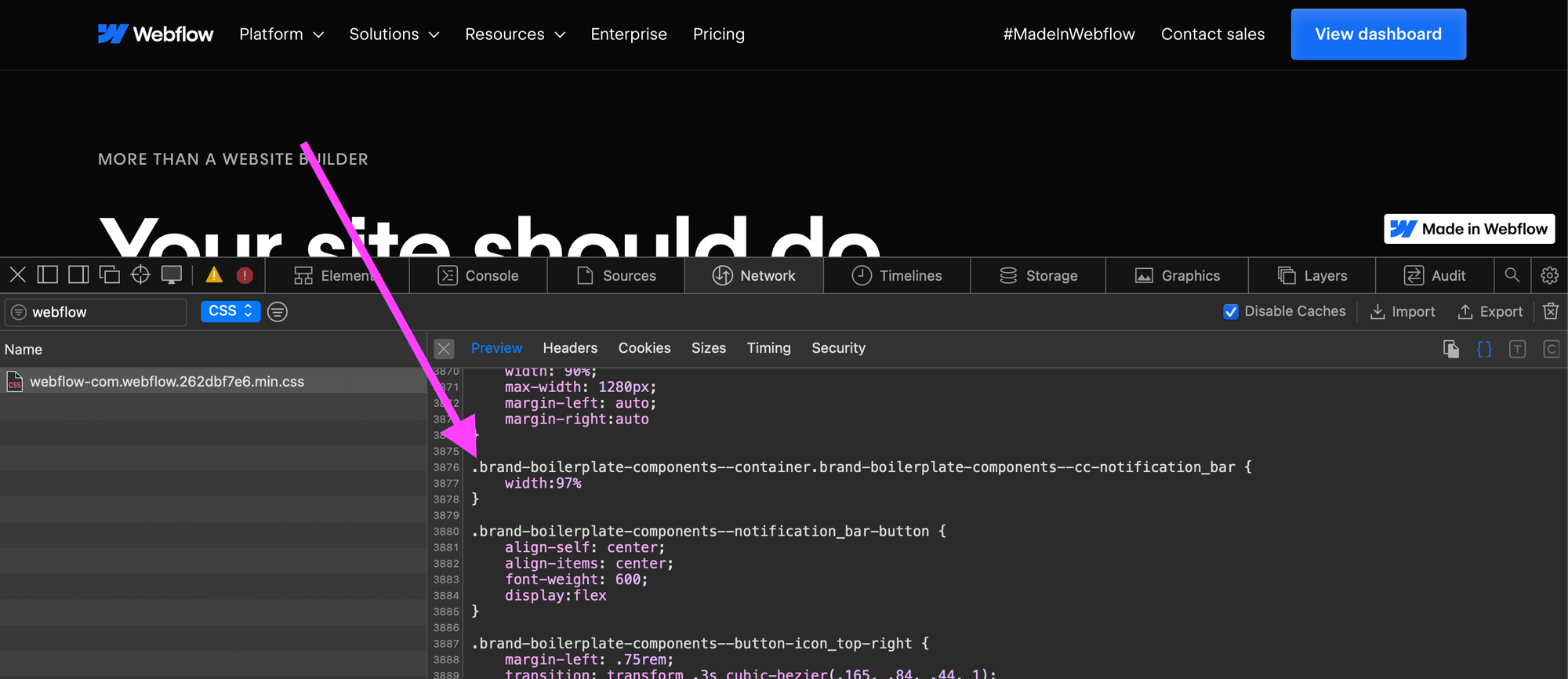Image resolution: width=1568 pixels, height=679 pixels.
Task: Click the display:flex declaration
Action: click(x=556, y=595)
